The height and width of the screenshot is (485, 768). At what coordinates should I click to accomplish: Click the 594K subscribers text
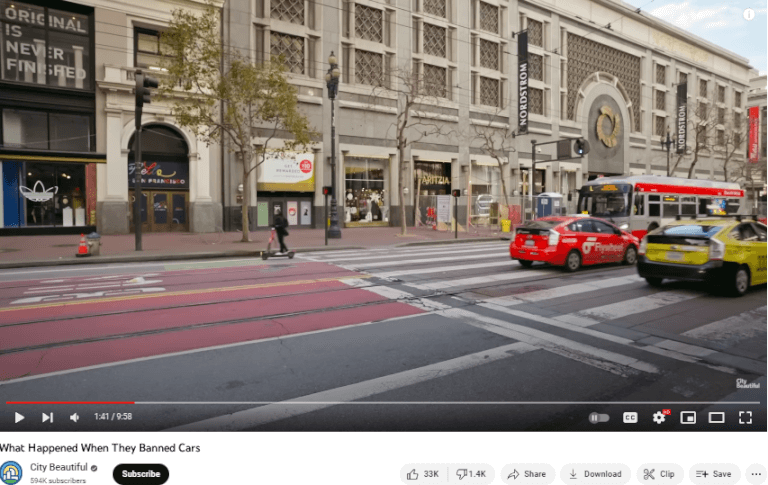coord(58,481)
